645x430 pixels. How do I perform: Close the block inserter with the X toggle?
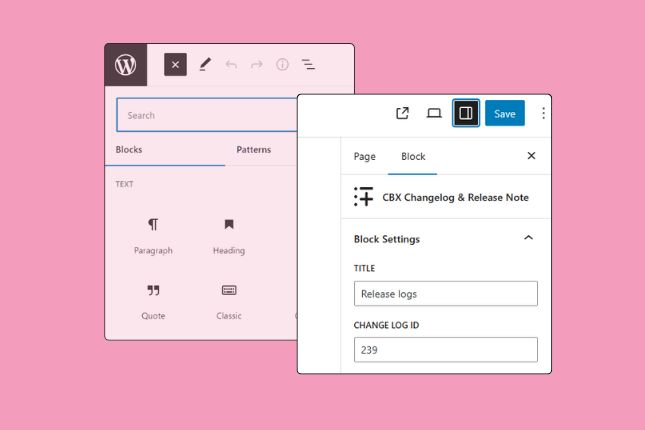pos(175,65)
